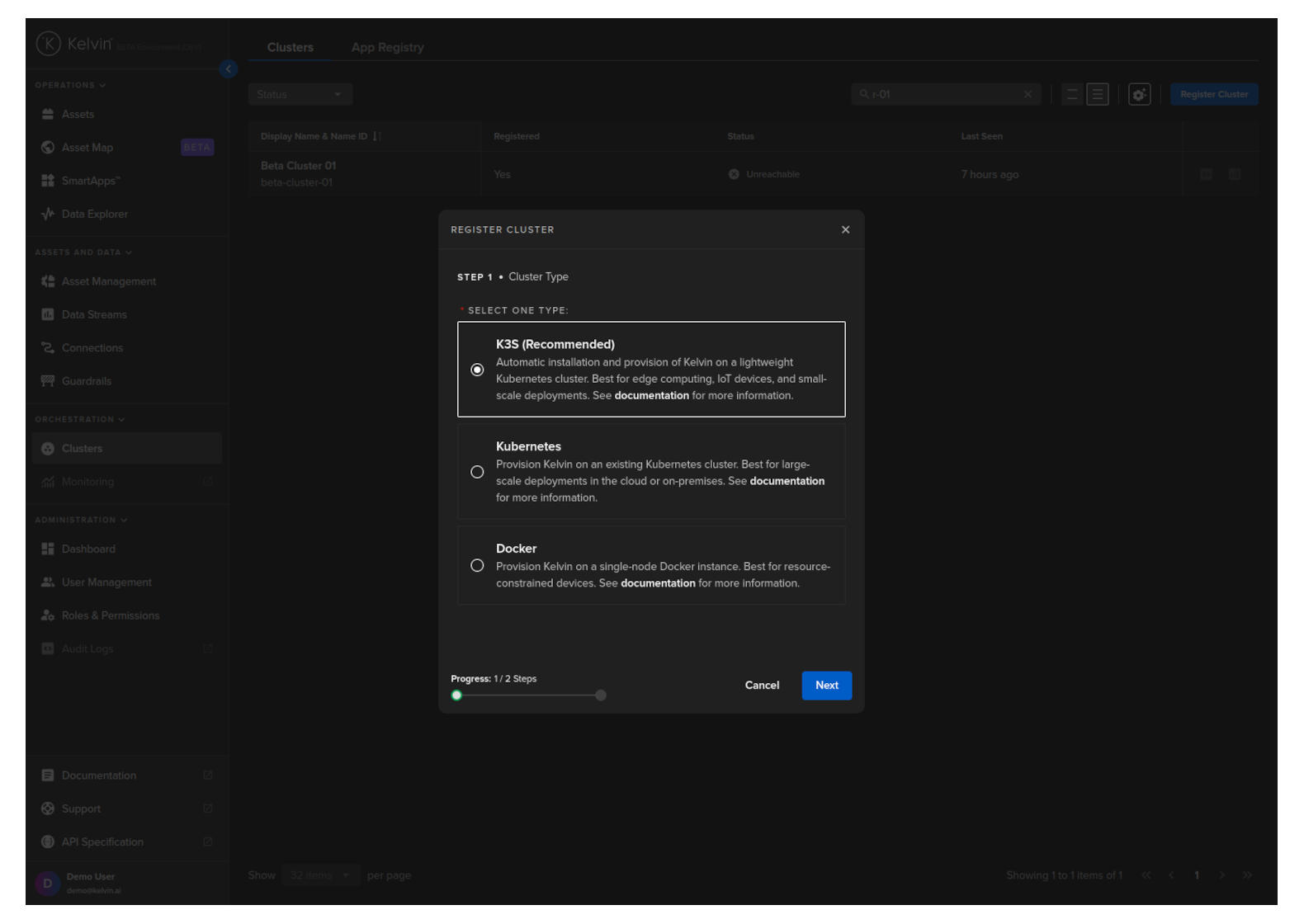
Task: Open Asset Map from sidebar
Action: pyautogui.click(x=87, y=148)
